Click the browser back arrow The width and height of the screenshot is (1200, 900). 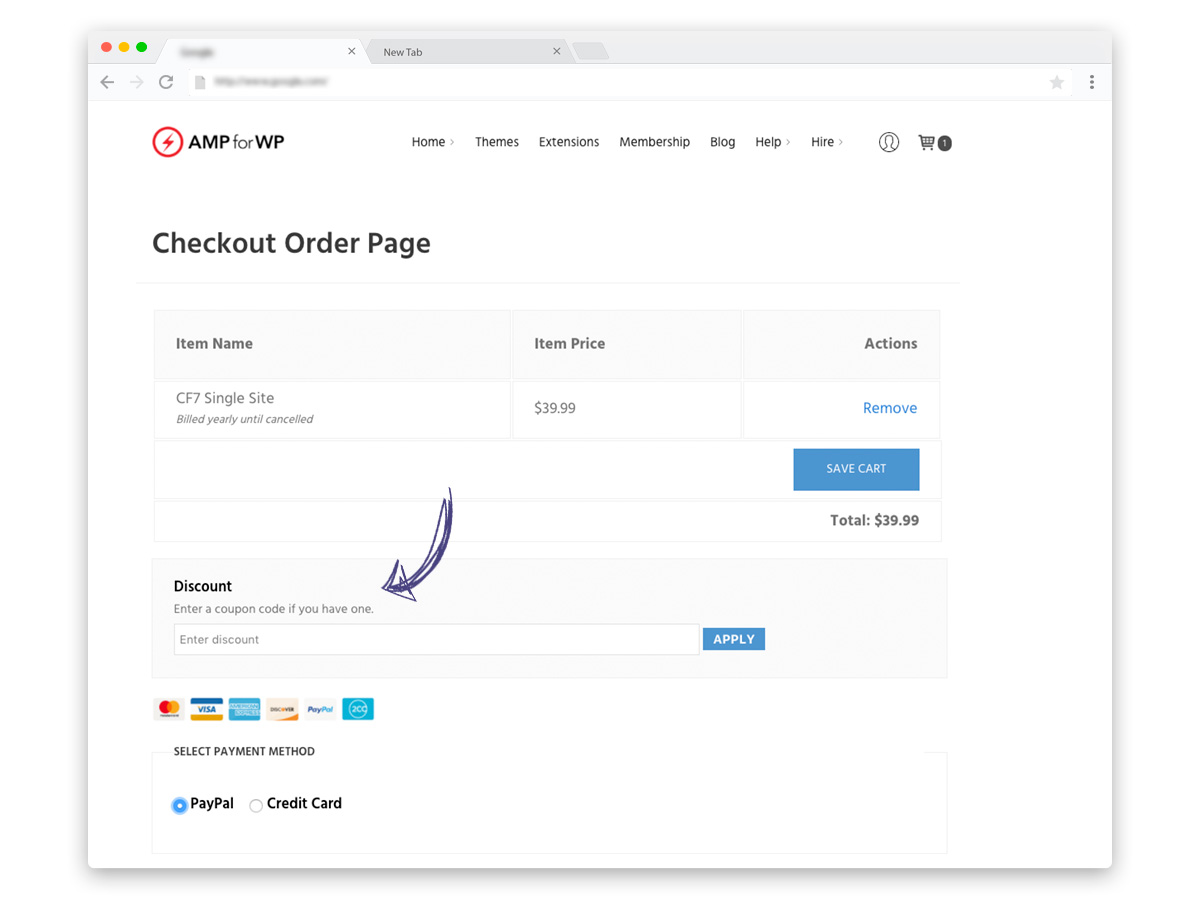coord(107,82)
